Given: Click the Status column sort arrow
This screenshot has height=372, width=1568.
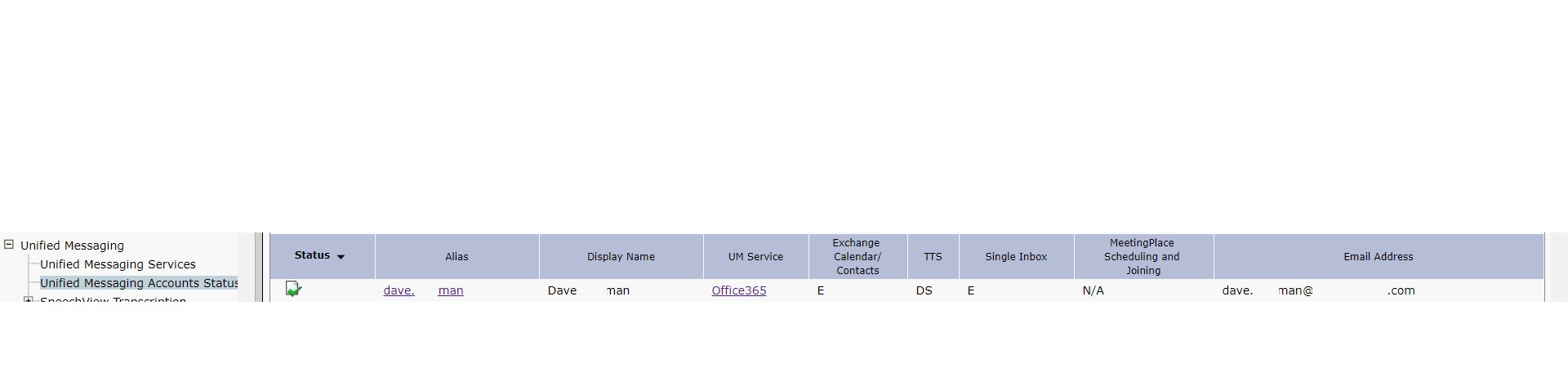Looking at the screenshot, I should pos(341,257).
